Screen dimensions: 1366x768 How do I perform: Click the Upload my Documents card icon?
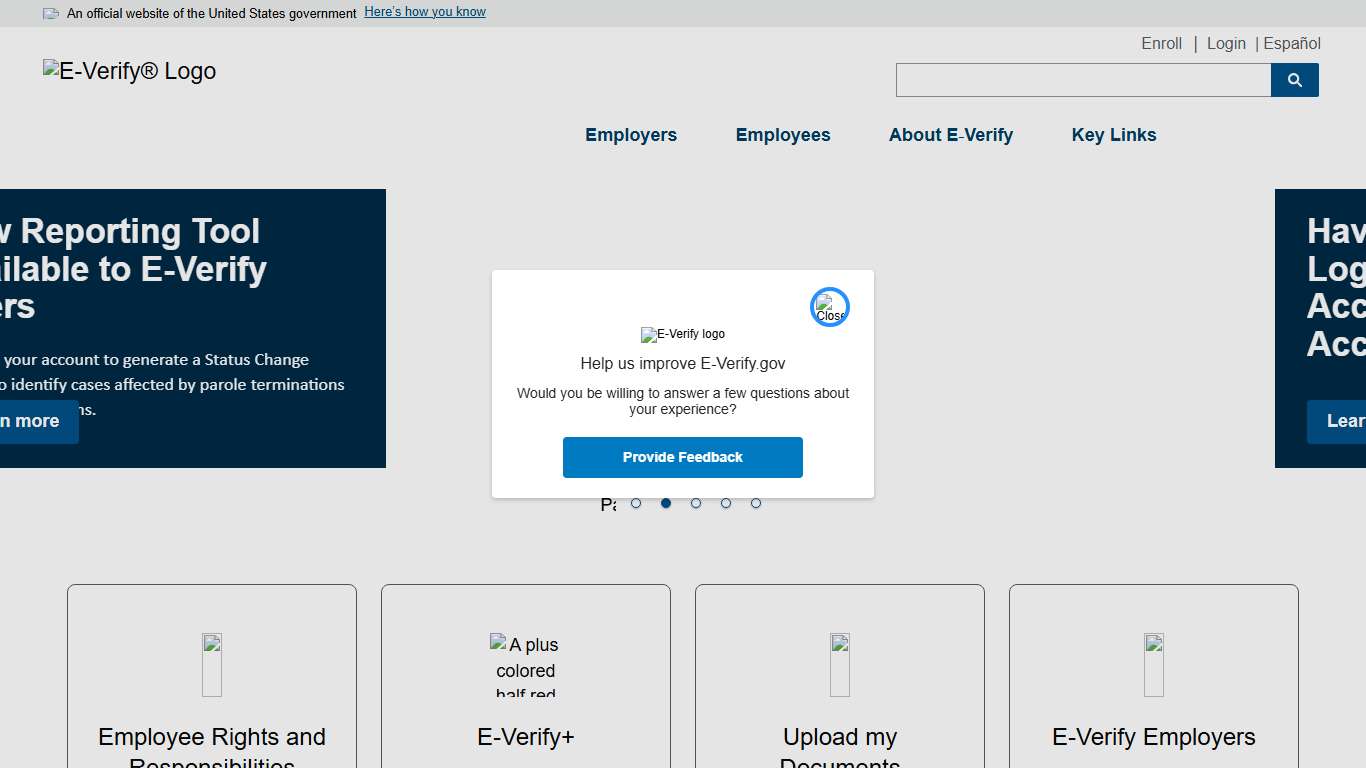[x=839, y=663]
